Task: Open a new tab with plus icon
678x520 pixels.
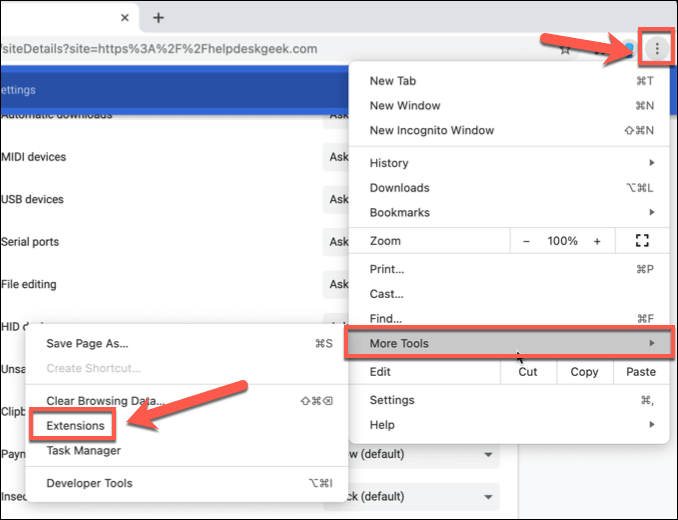Action: (x=158, y=18)
